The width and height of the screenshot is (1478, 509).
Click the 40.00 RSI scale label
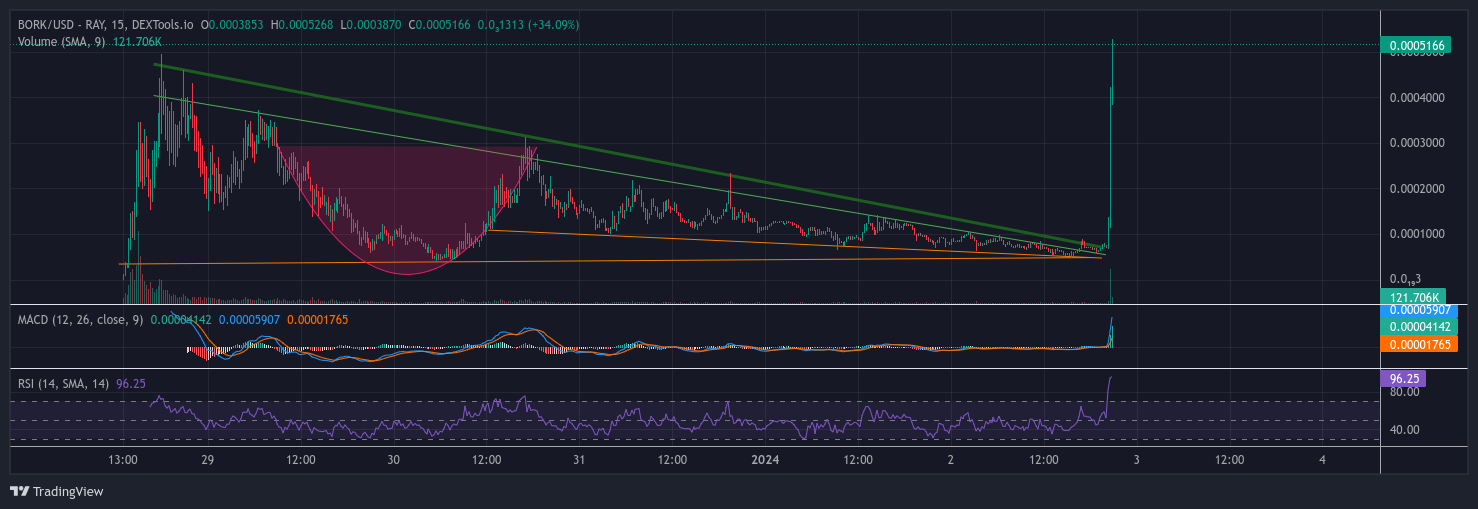pyautogui.click(x=1403, y=430)
